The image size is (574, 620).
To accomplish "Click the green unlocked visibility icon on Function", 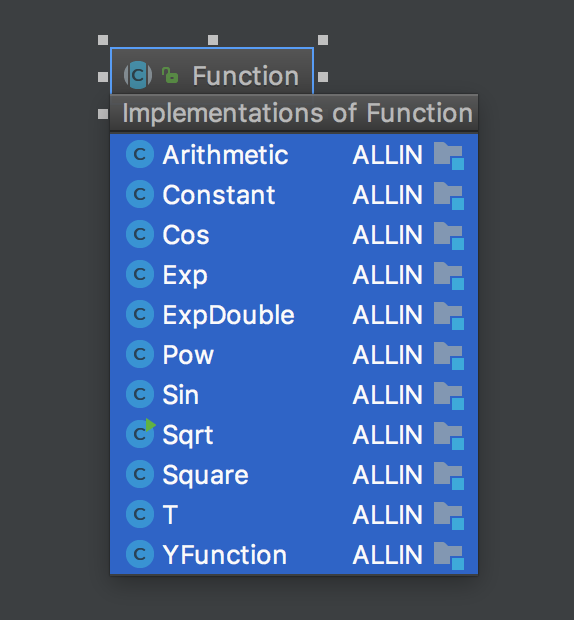I will pos(170,75).
